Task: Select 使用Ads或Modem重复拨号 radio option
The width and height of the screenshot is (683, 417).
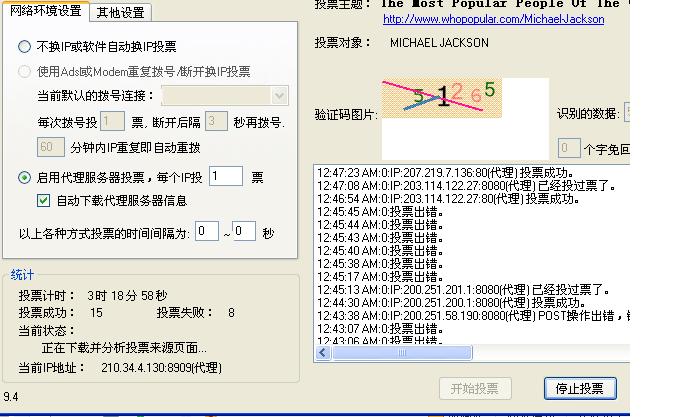Action: pos(25,72)
